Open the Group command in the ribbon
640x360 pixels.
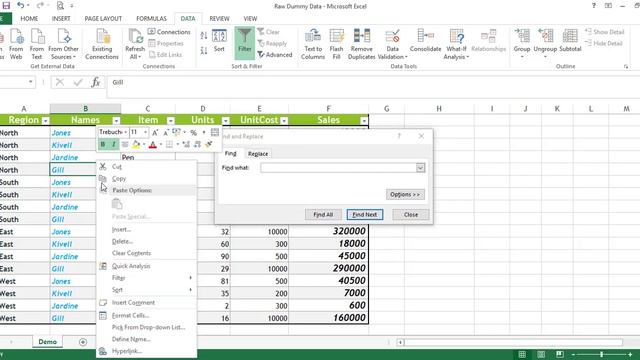[522, 43]
